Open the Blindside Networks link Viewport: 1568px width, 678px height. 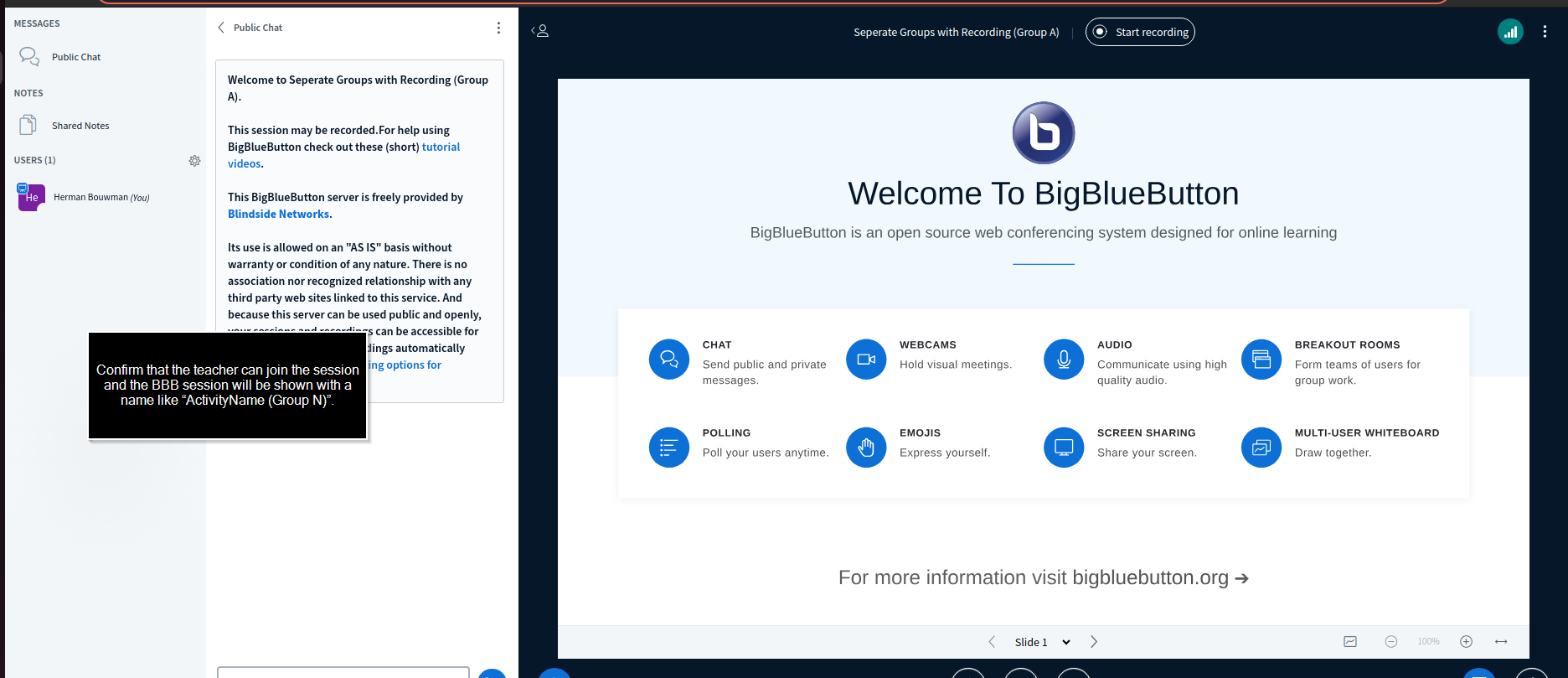(278, 214)
